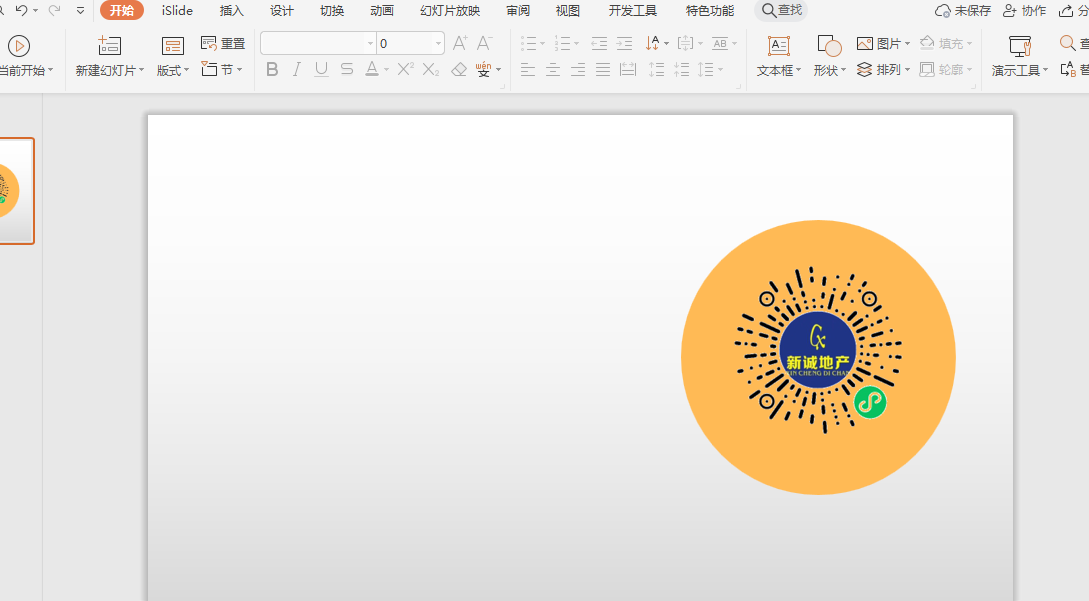This screenshot has height=601, width=1089.
Task: Center align paragraph text
Action: (x=553, y=69)
